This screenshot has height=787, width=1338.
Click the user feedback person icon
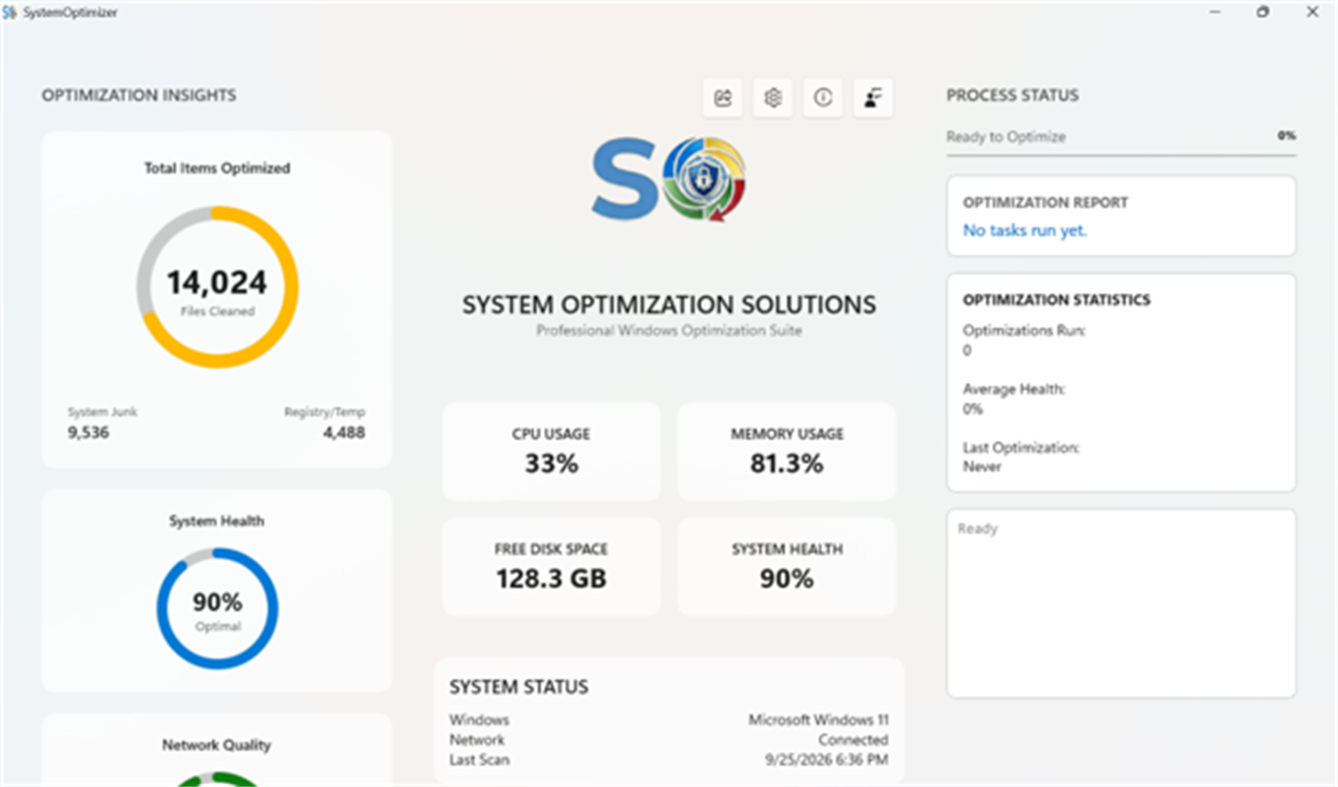(x=872, y=98)
